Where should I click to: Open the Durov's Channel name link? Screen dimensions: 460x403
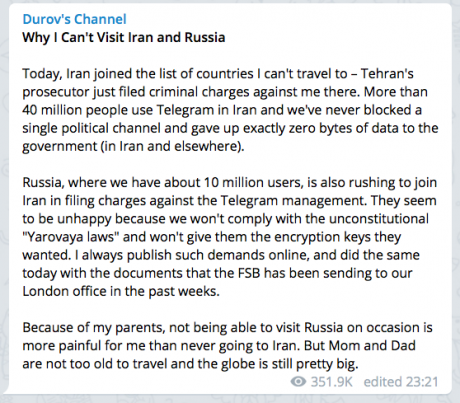tap(74, 19)
